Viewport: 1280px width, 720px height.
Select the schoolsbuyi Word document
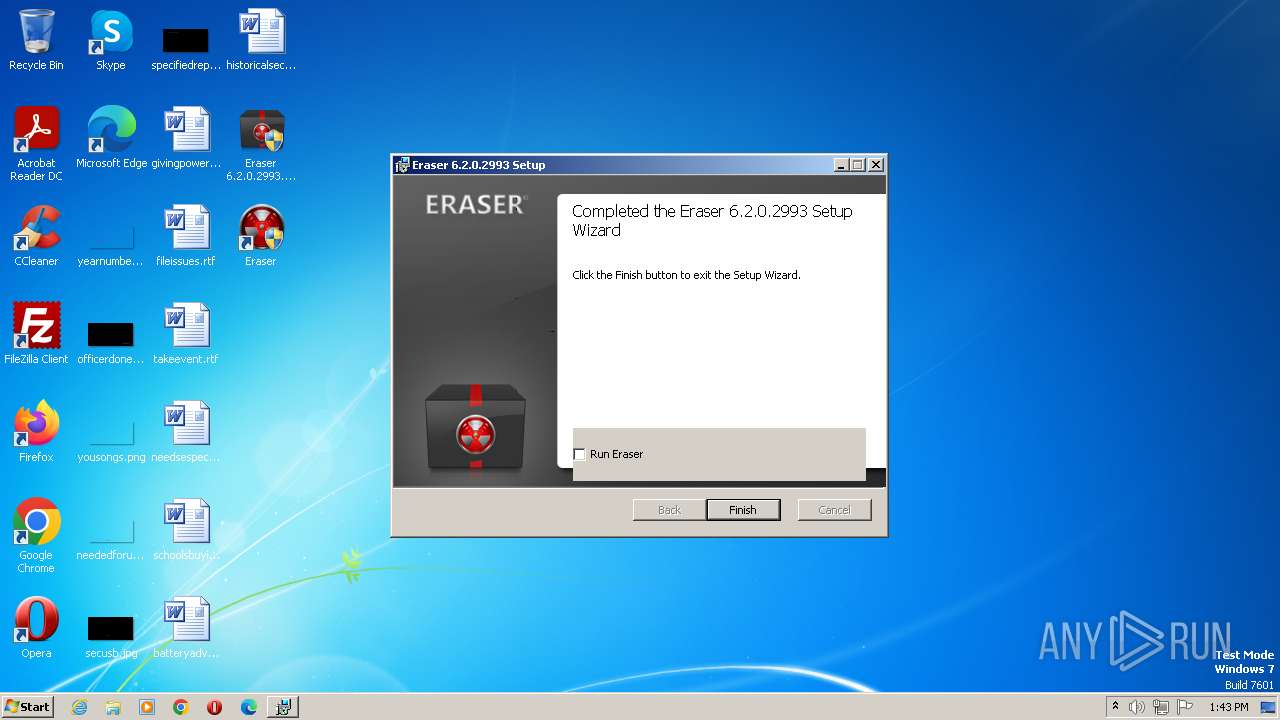[186, 530]
